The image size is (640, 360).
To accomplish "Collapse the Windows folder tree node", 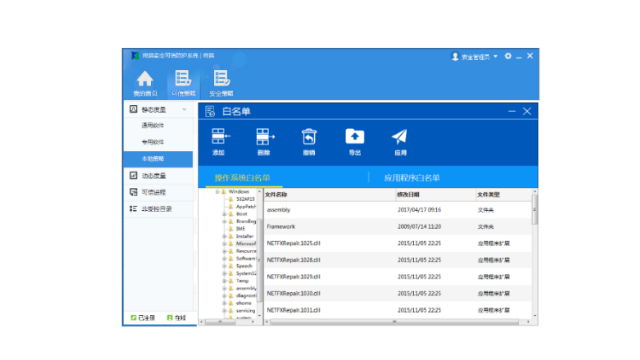I will click(218, 191).
